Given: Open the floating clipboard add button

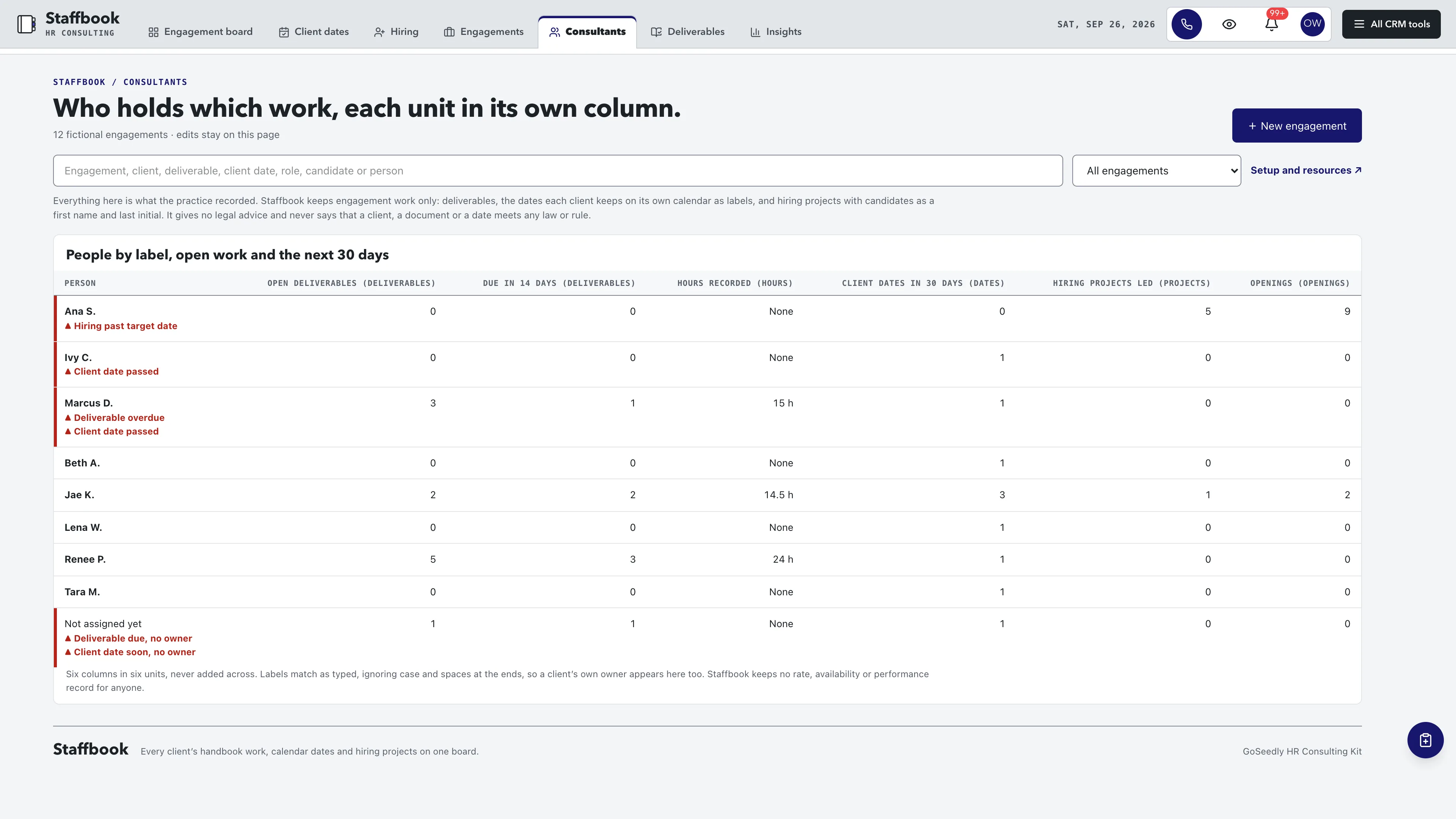Looking at the screenshot, I should pos(1425,740).
